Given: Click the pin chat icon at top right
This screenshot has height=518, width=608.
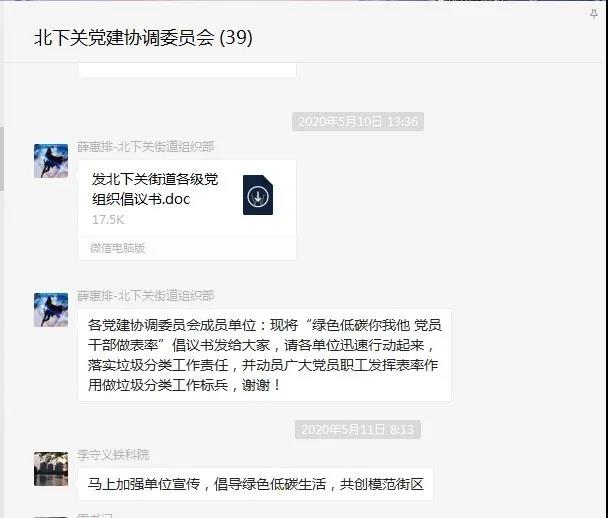Looking at the screenshot, I should coord(594,14).
